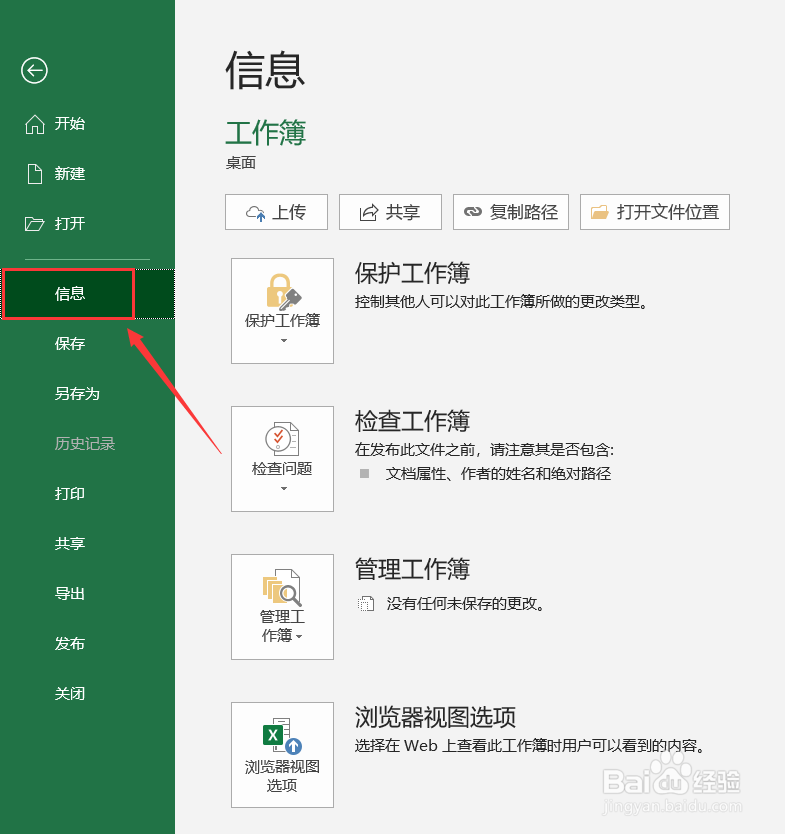Click the open folder icon beside 打开

[35, 224]
